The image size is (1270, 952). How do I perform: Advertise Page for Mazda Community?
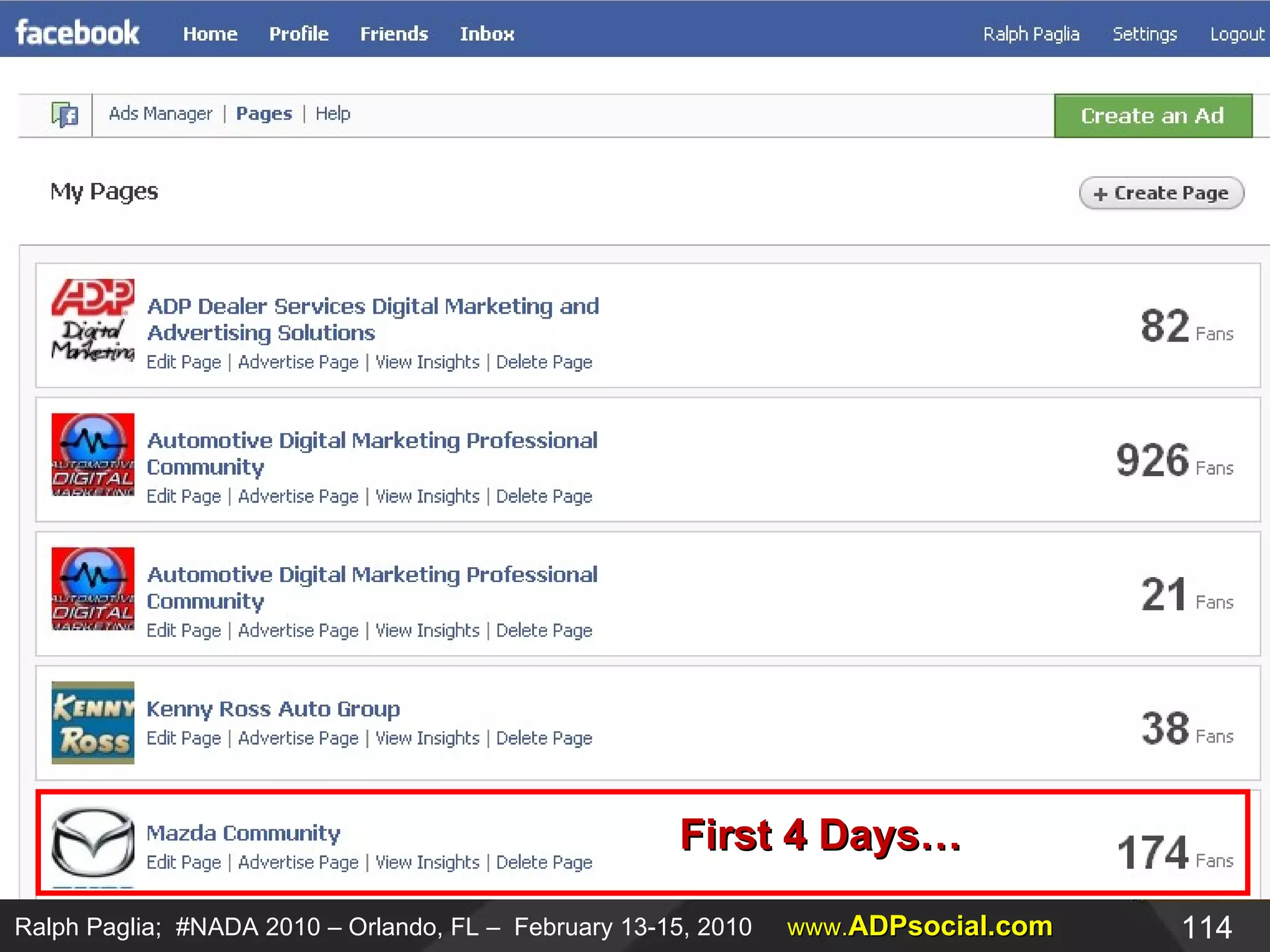tap(298, 862)
